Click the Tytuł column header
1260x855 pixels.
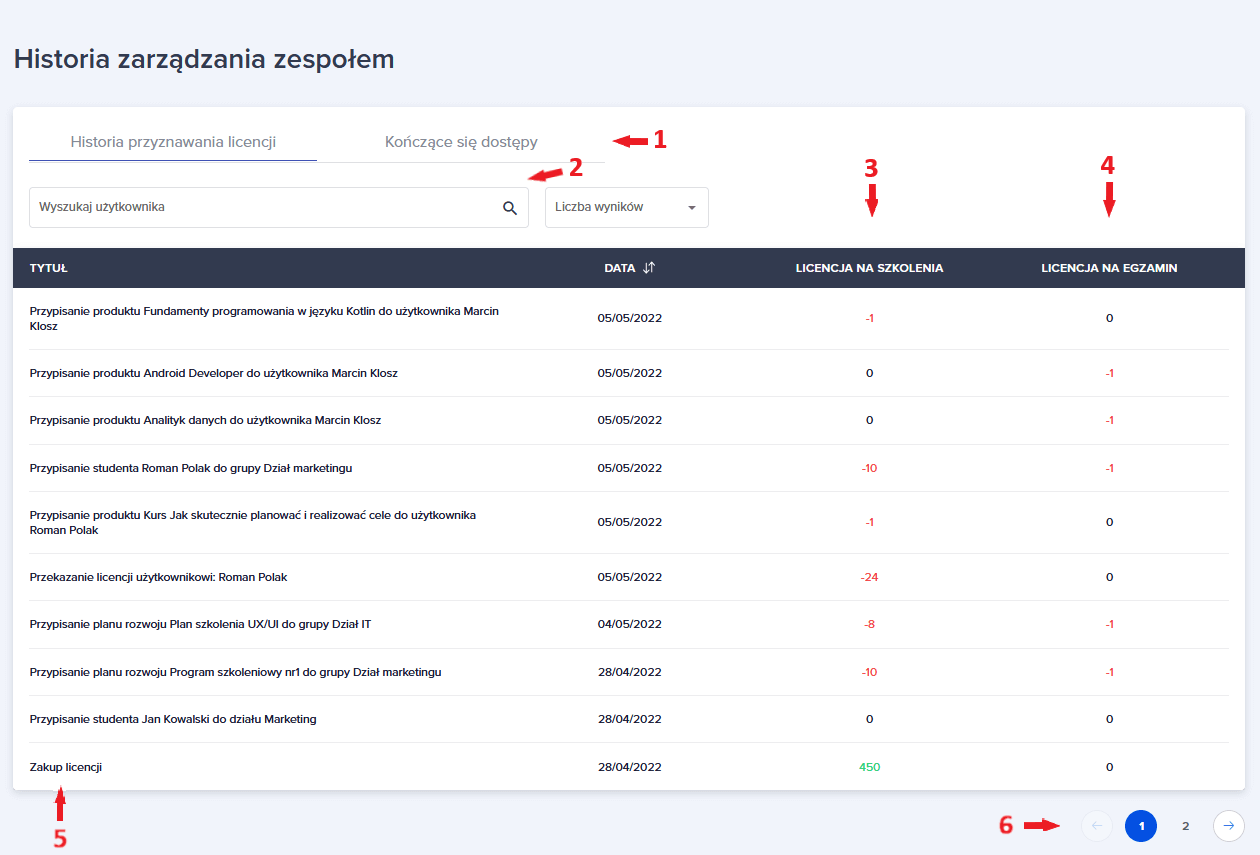[x=48, y=268]
